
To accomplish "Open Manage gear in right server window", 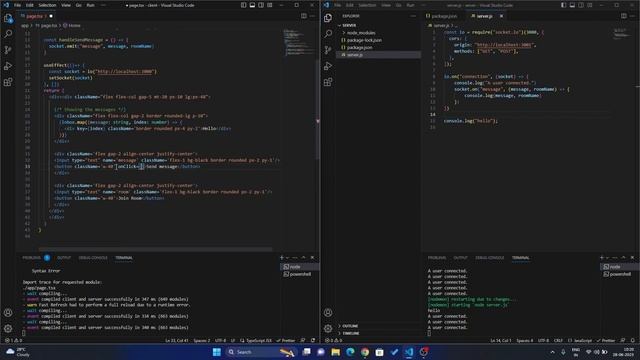I will tap(328, 328).
